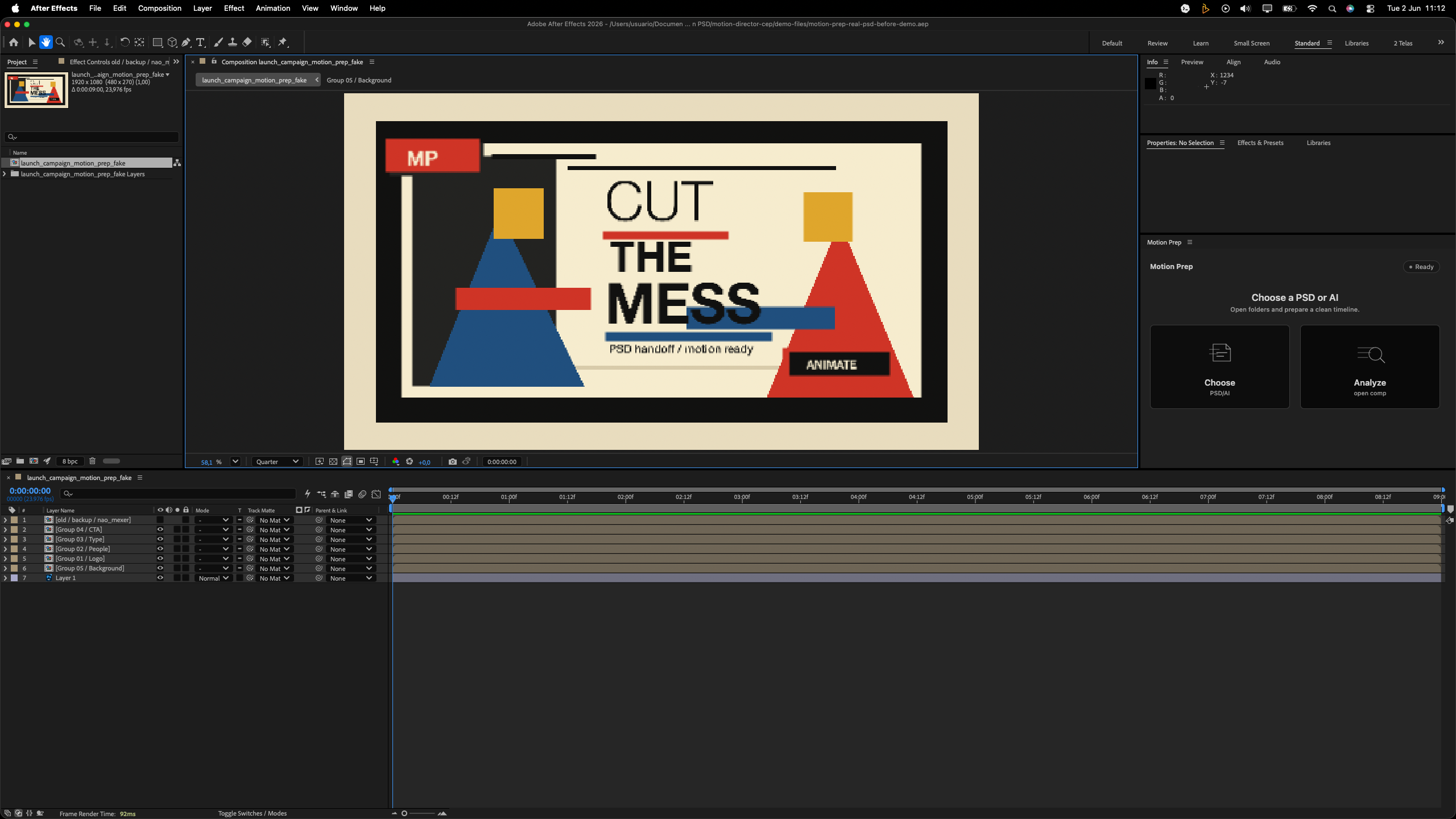Open the magnification ratio dropdown arrow
This screenshot has width=1456, height=819.
(x=235, y=461)
